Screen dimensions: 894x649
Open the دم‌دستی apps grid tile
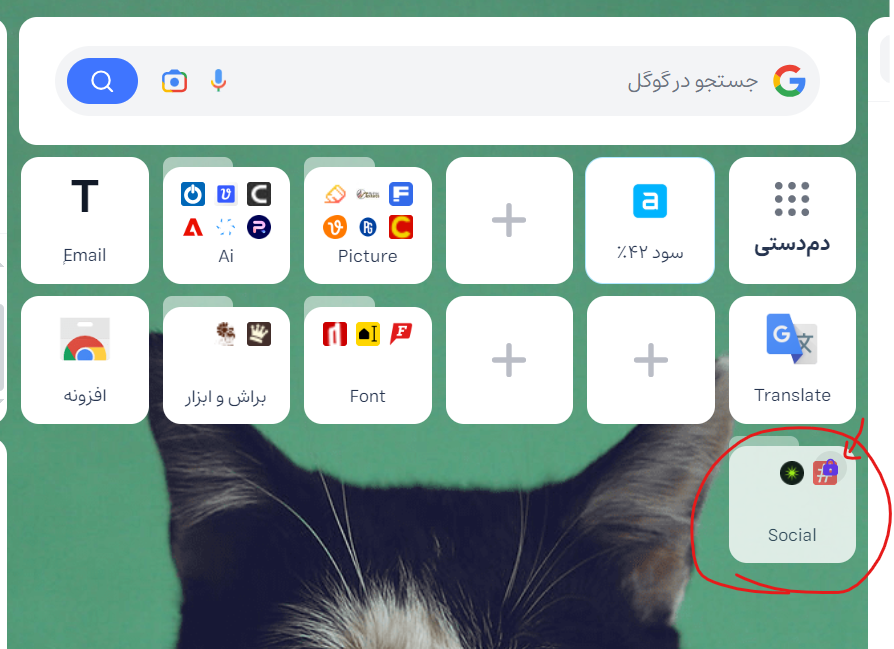(792, 220)
